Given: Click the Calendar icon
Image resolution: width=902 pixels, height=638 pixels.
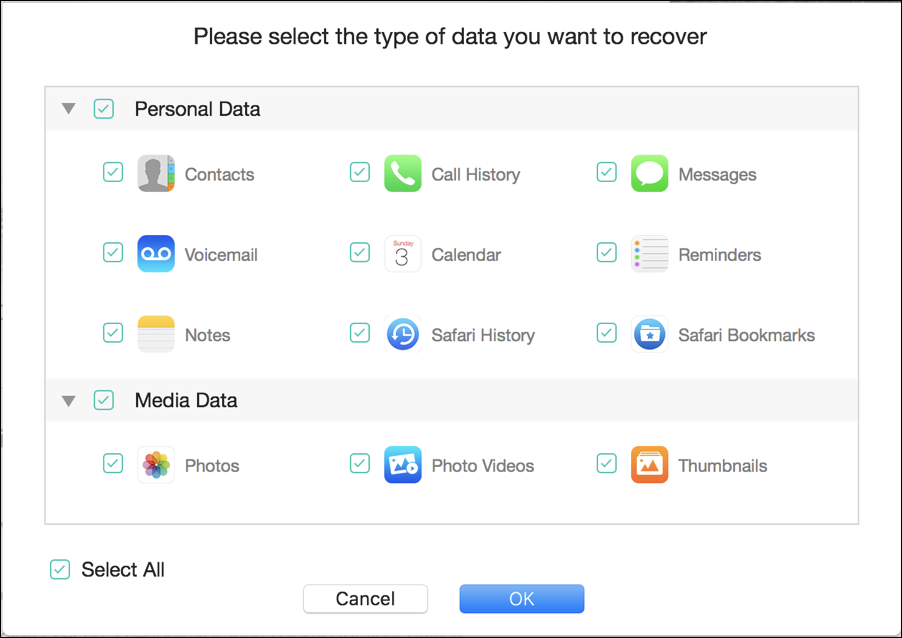Looking at the screenshot, I should pyautogui.click(x=403, y=254).
